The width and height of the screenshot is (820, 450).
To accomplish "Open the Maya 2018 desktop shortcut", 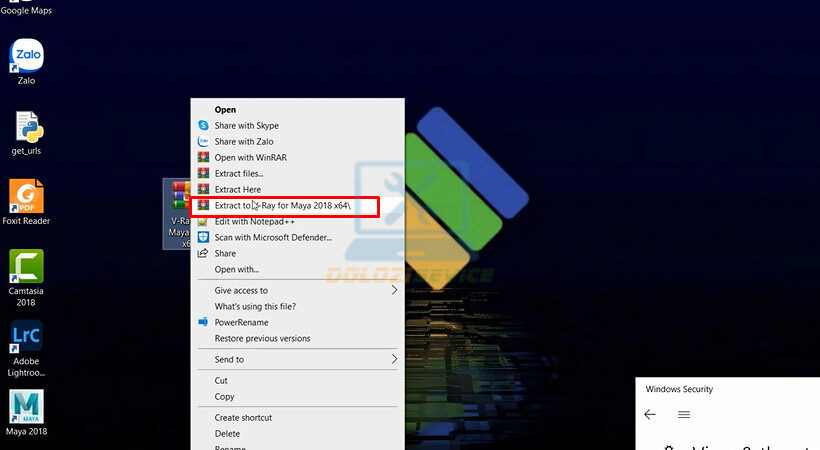I will coord(26,407).
